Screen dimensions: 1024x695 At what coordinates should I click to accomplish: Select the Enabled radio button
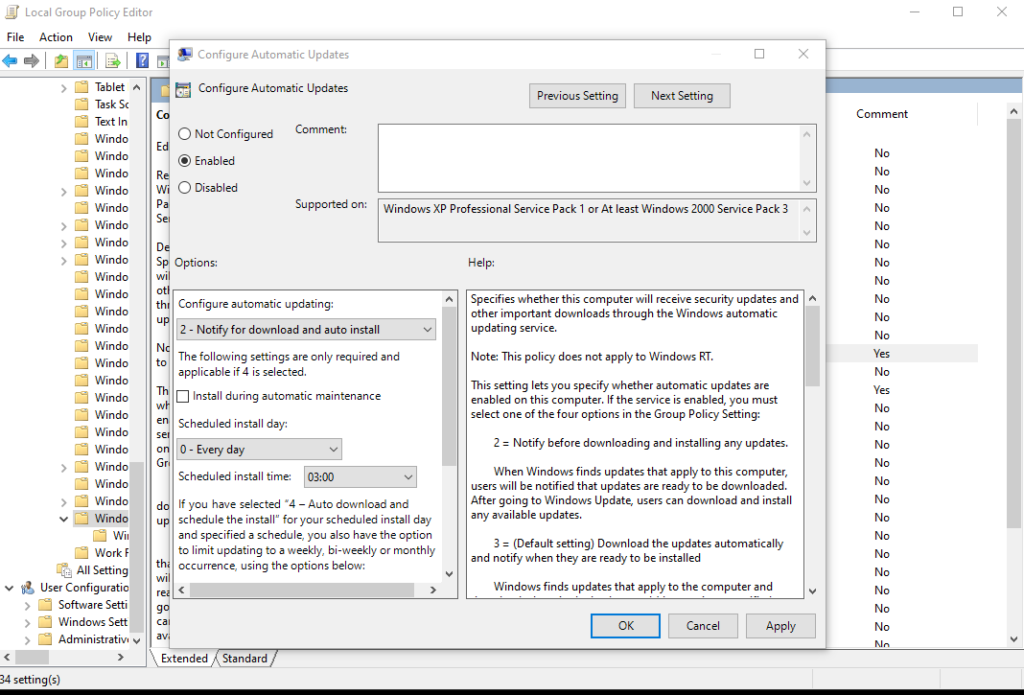click(185, 161)
